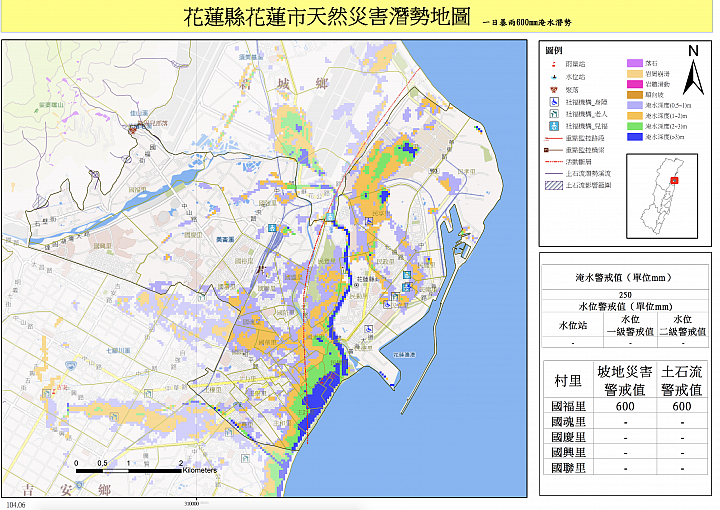Click the 坡地災害警戒值 column header
Screen dimensions: 720x510
coord(624,379)
